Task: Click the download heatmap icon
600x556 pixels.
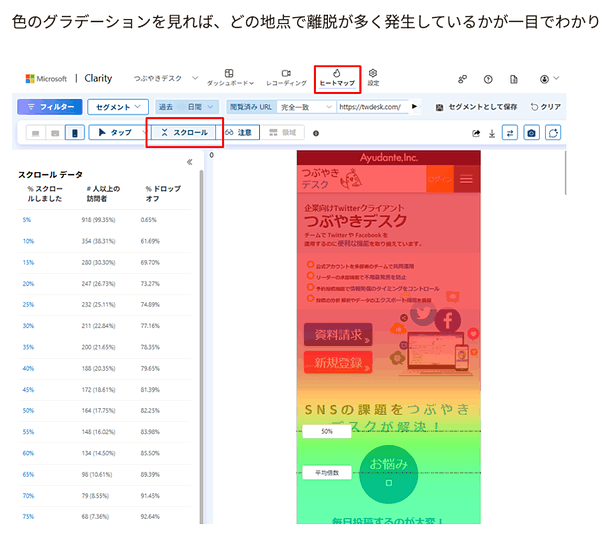Action: coord(492,134)
